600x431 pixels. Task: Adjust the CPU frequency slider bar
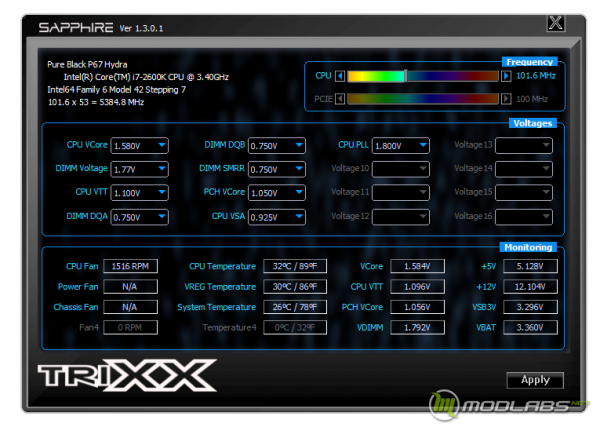point(423,76)
